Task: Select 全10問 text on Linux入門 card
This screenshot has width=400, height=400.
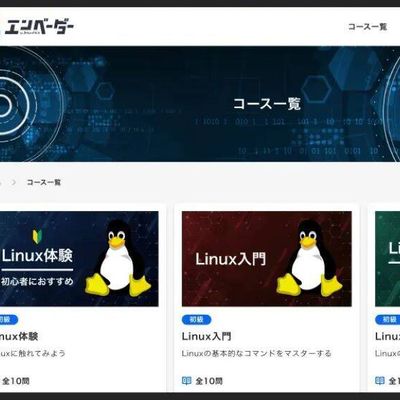Action: [x=209, y=381]
